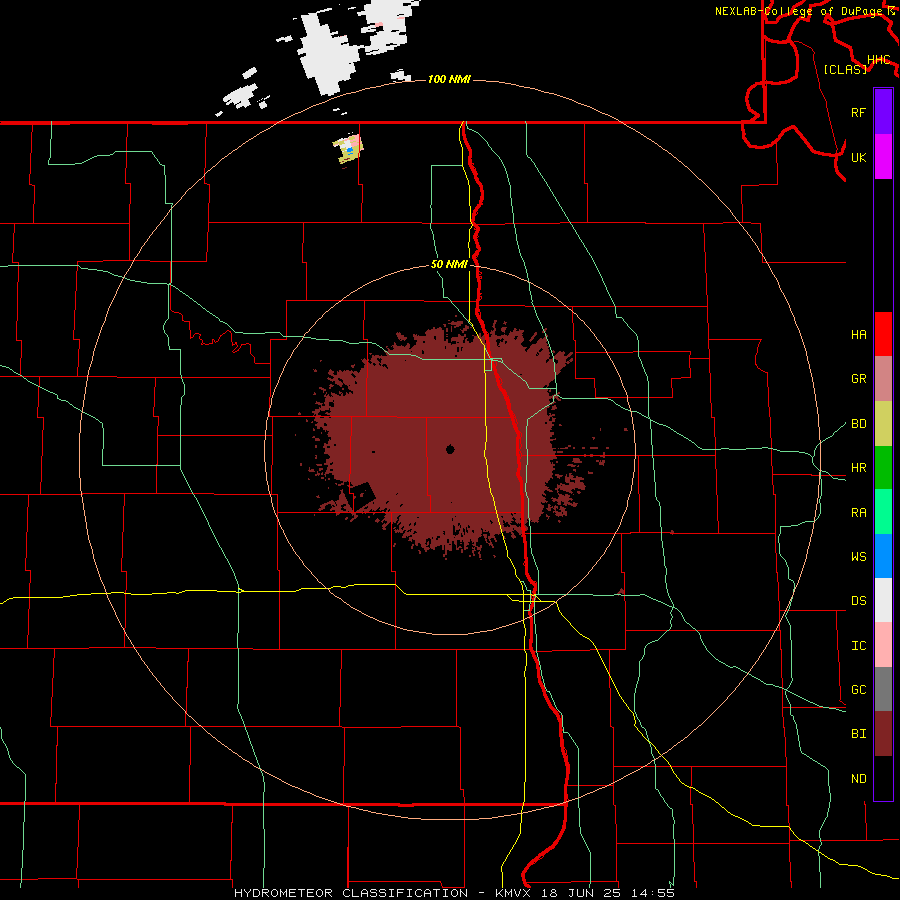Click the BD legend label
Screen dimensions: 900x900
859,424
